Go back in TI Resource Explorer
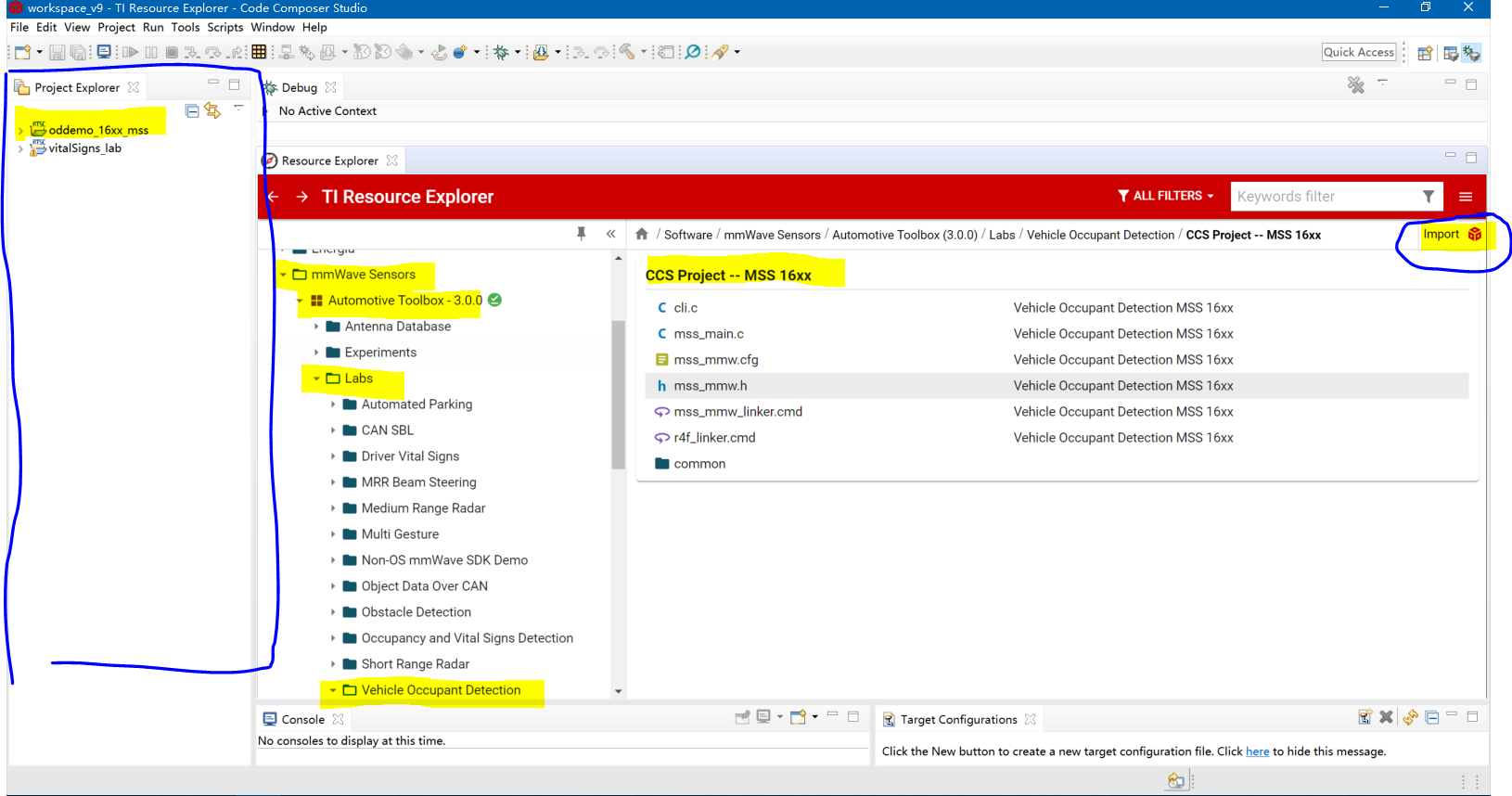The width and height of the screenshot is (1512, 796). (273, 197)
